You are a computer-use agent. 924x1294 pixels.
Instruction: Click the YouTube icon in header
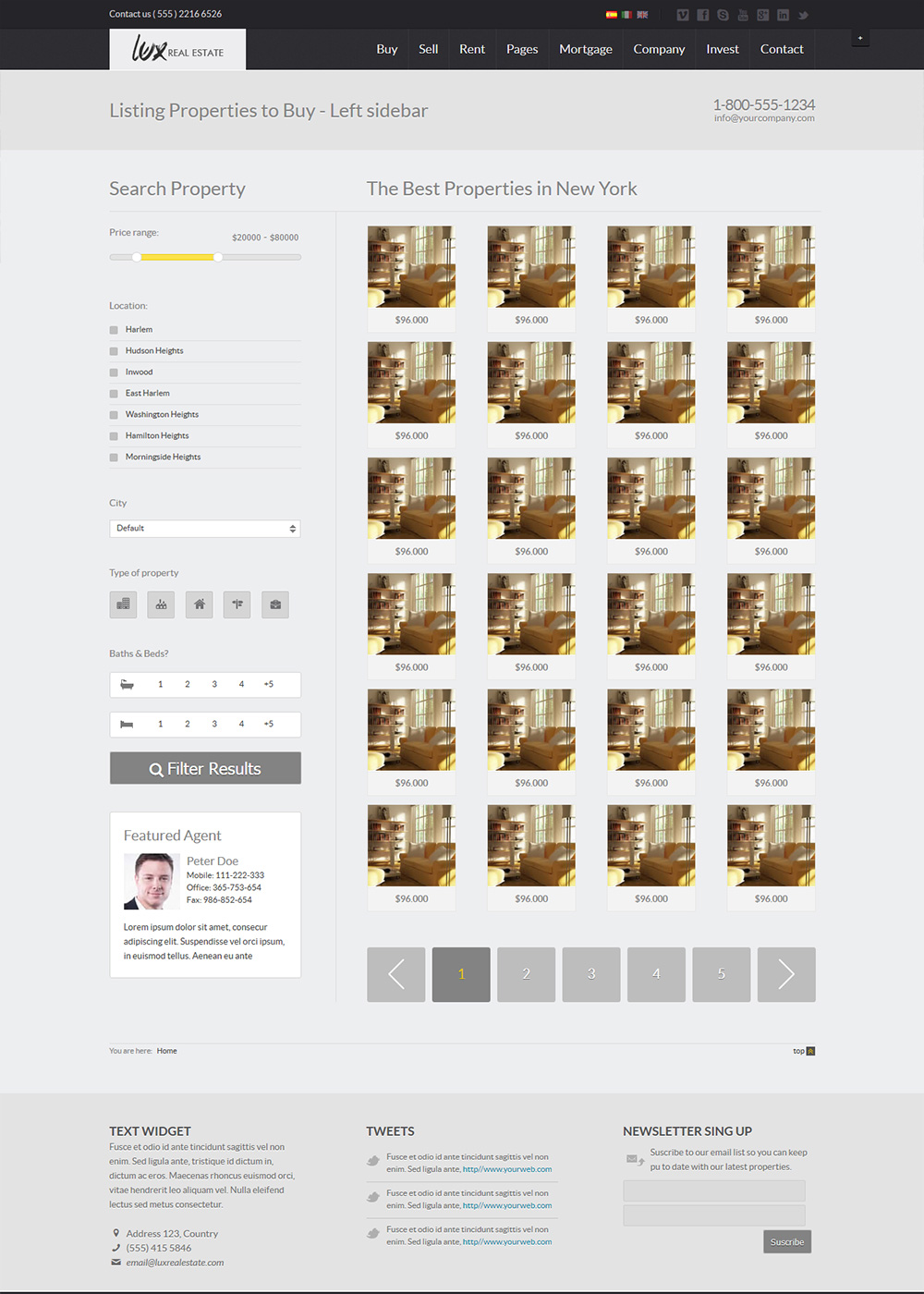pyautogui.click(x=743, y=15)
